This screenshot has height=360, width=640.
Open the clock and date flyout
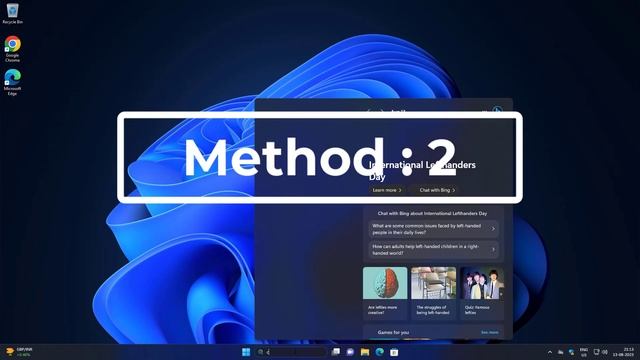coord(623,352)
